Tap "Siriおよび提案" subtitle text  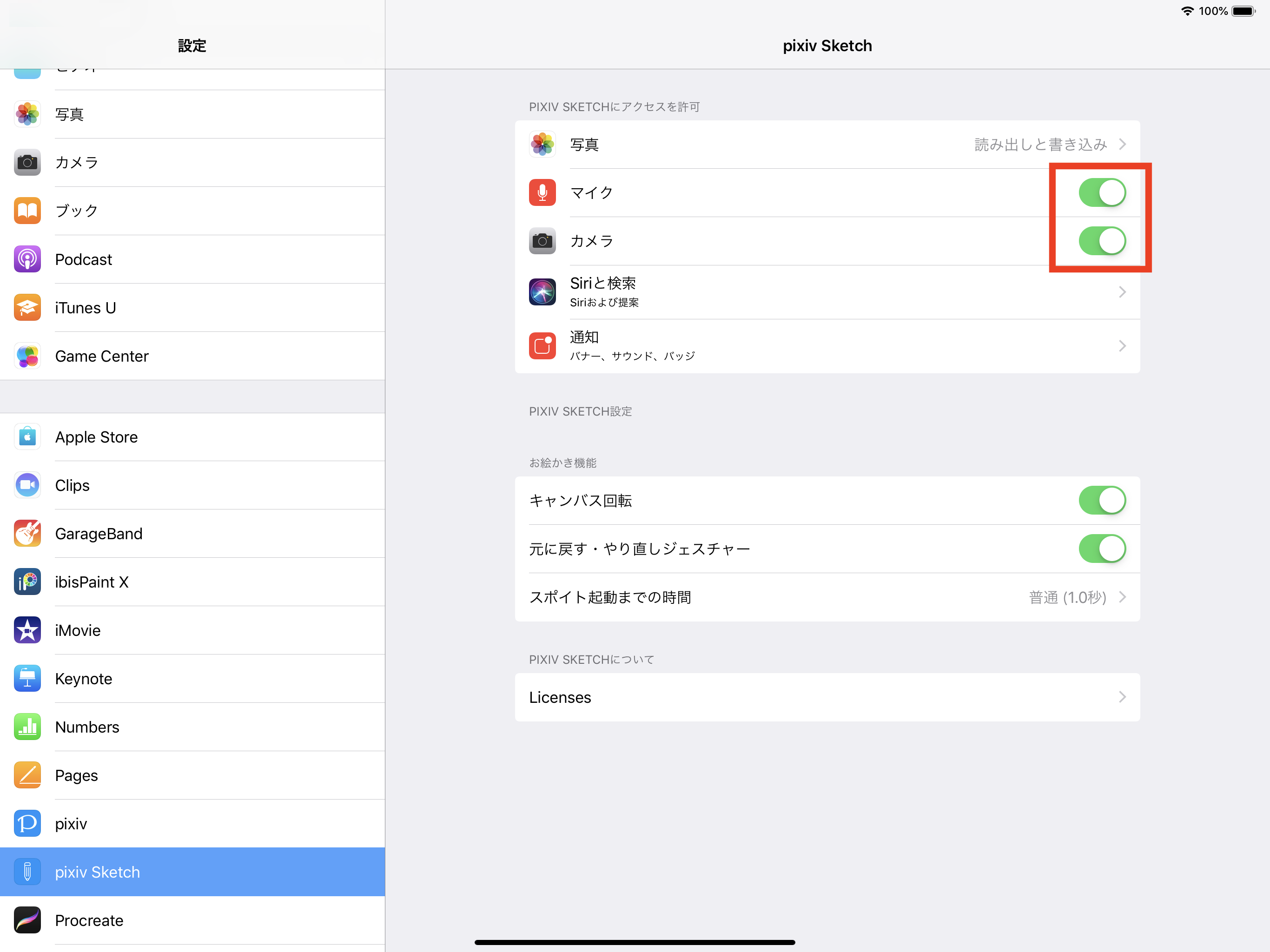[604, 302]
